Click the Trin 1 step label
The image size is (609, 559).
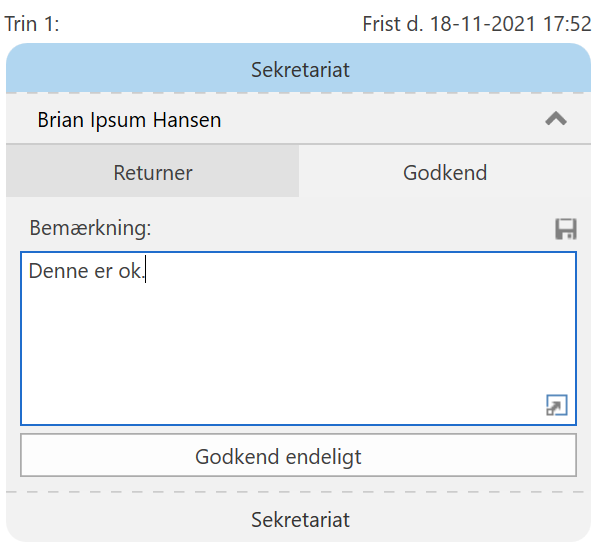click(32, 24)
